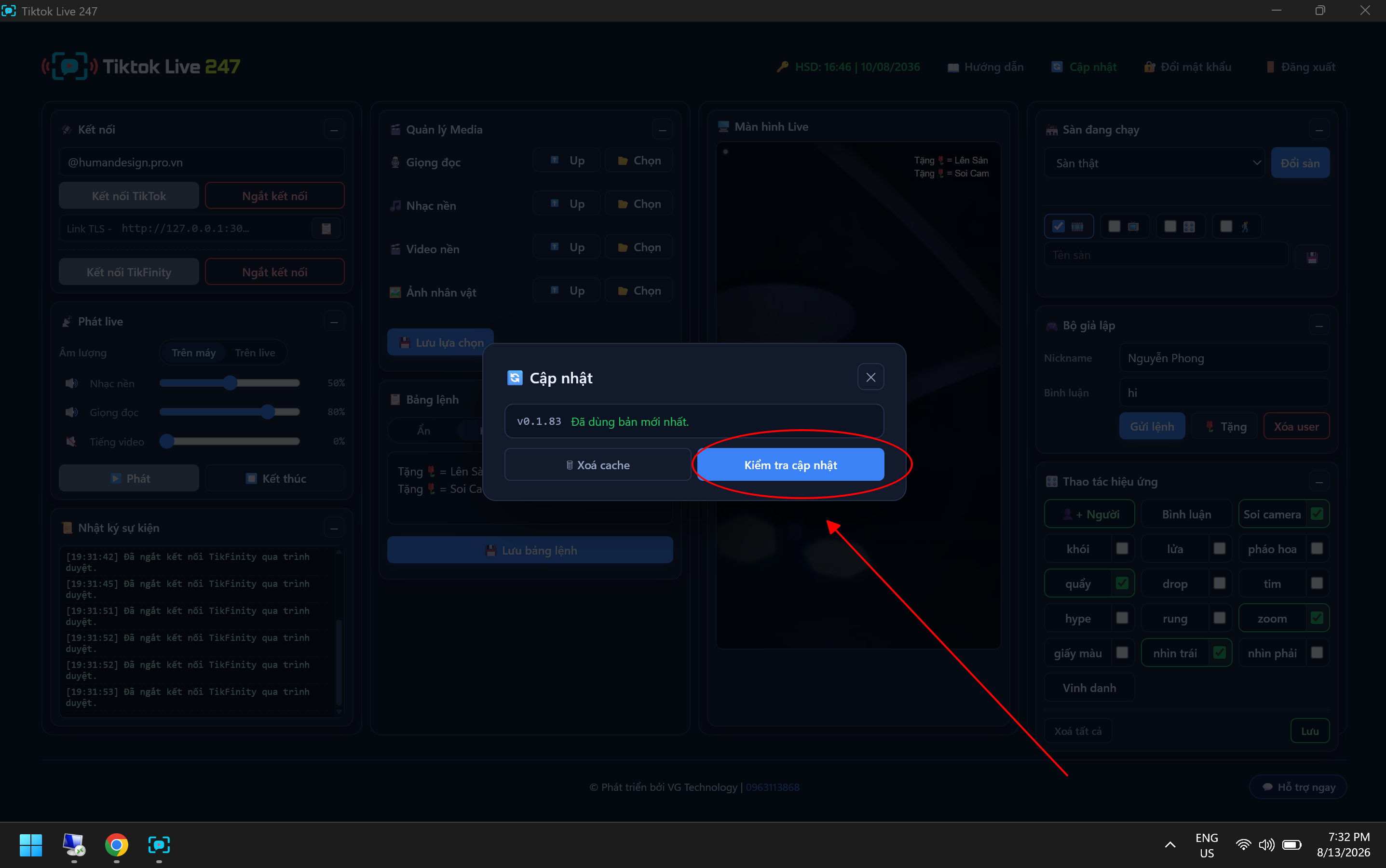Open the Sàn thật floor dropdown

(x=1154, y=163)
